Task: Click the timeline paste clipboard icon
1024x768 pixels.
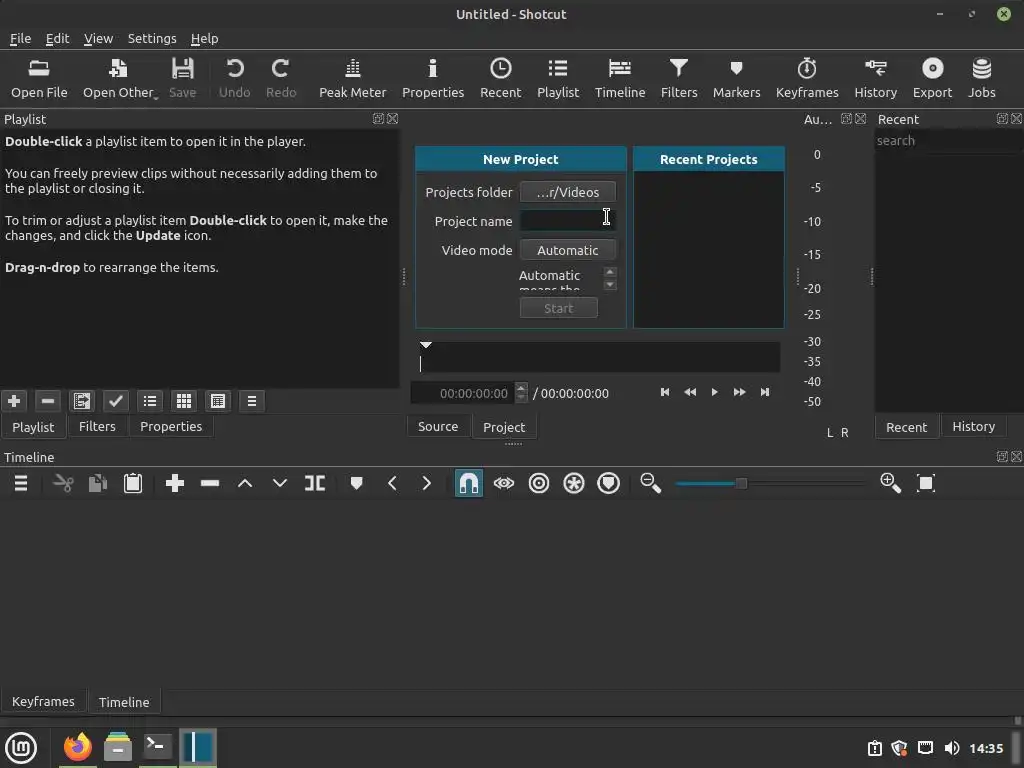Action: coord(133,483)
